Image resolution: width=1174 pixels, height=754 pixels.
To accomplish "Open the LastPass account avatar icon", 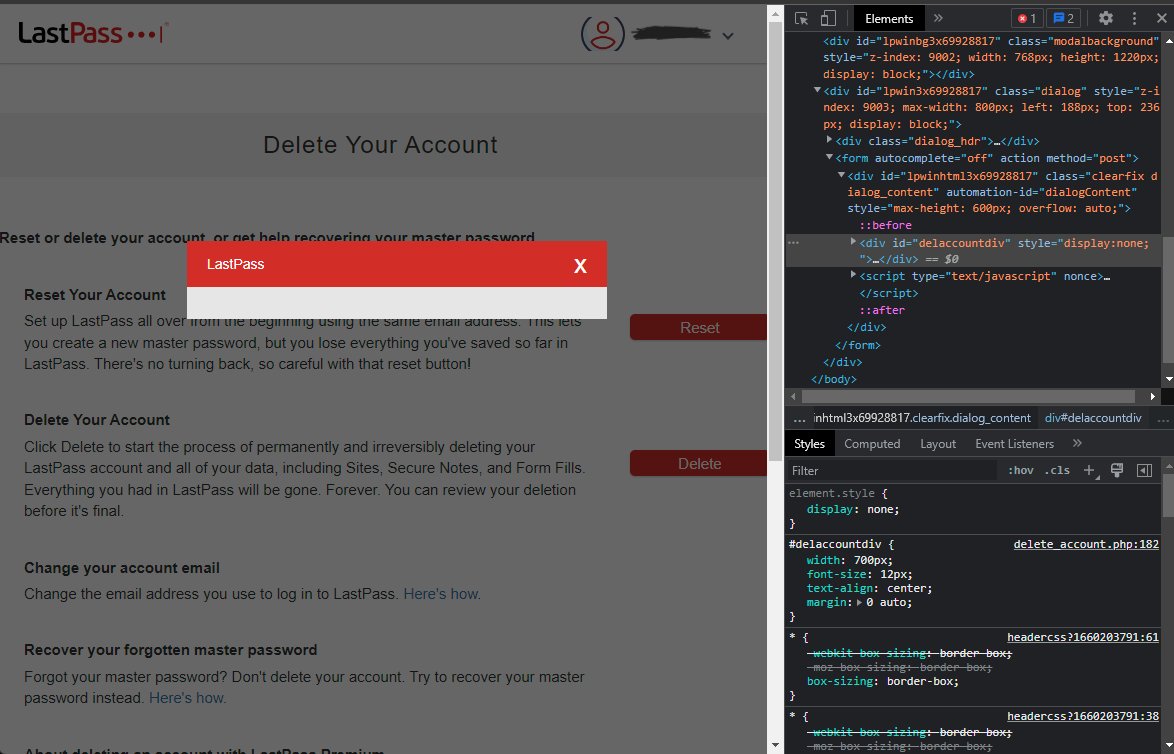I will pos(603,34).
